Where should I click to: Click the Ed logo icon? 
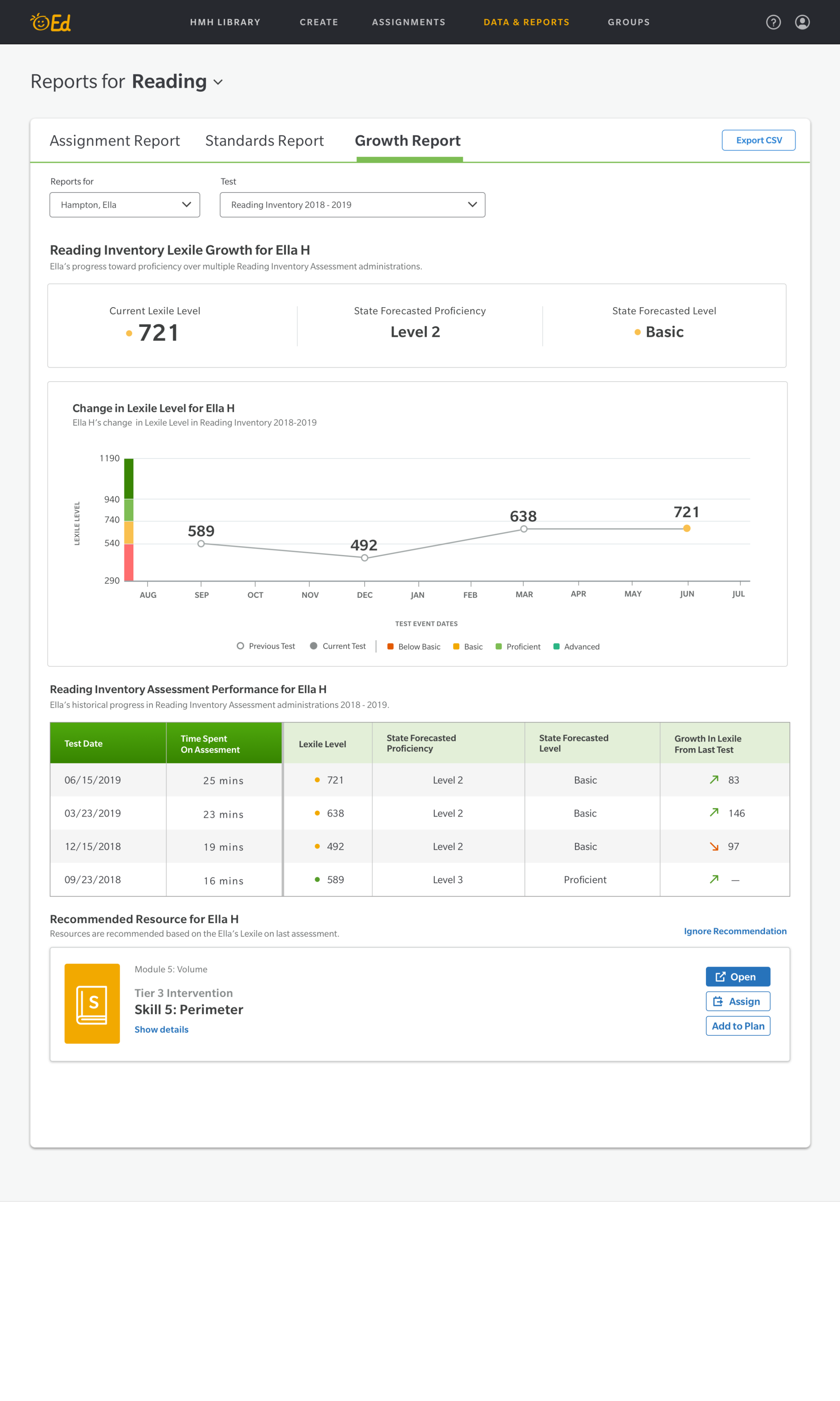point(50,23)
